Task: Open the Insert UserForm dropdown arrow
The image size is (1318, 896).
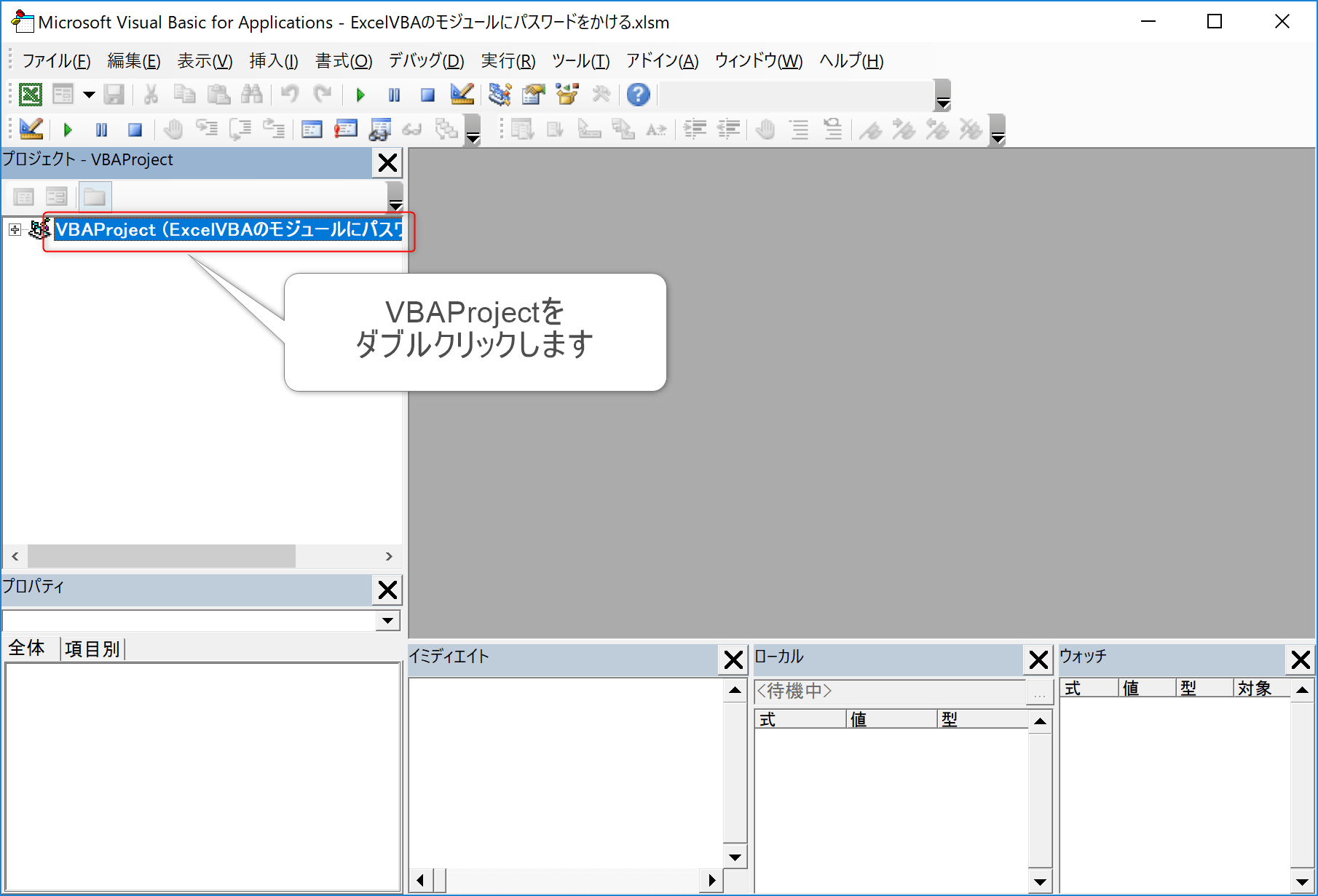Action: pyautogui.click(x=89, y=95)
